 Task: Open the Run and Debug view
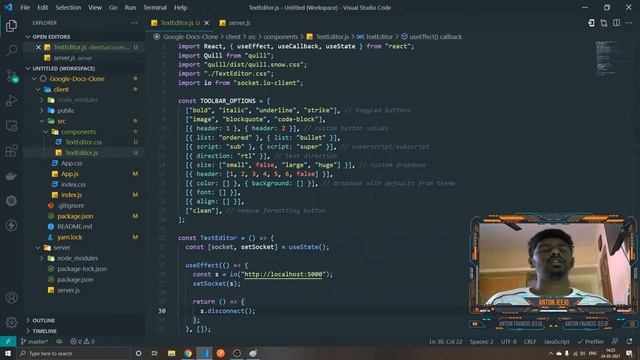11,101
